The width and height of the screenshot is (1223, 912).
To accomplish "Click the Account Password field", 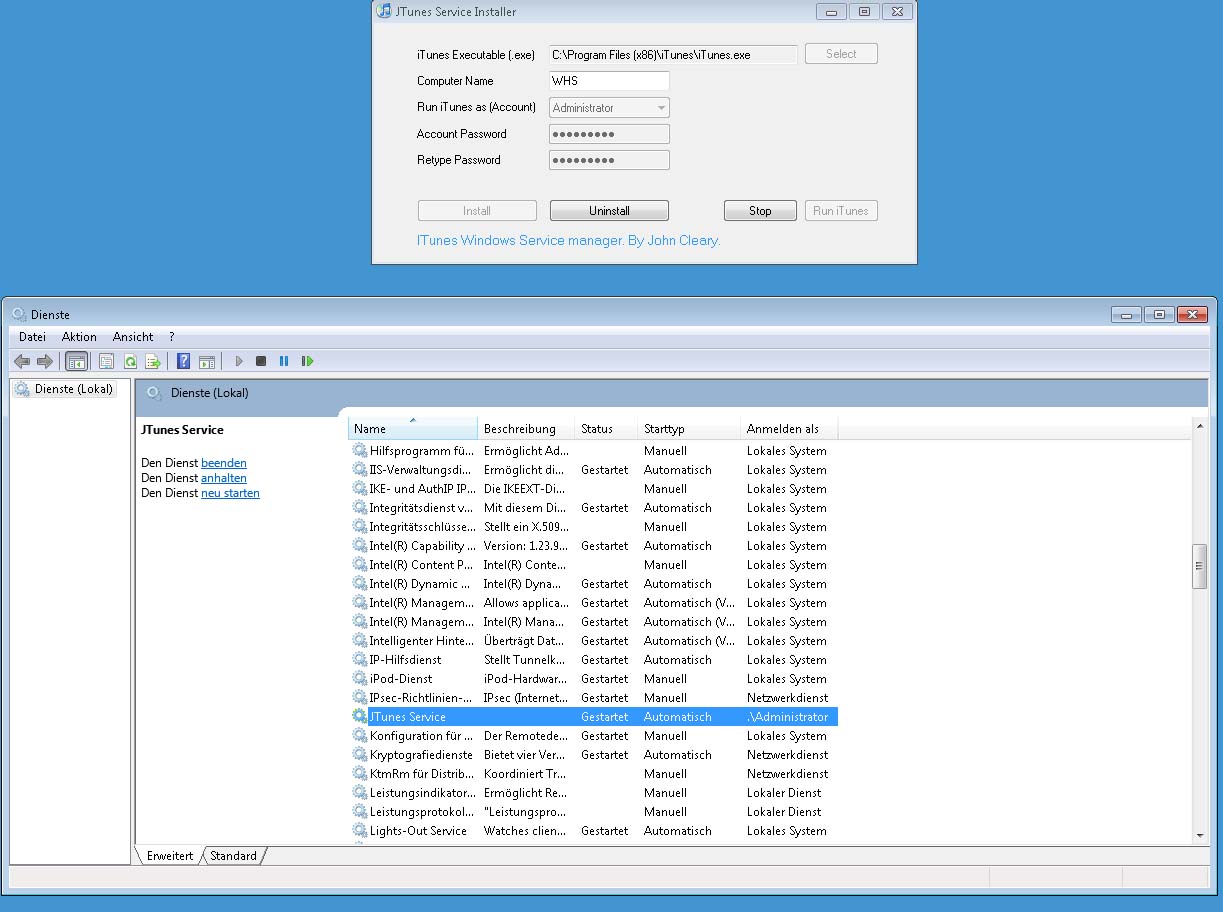I will pos(609,134).
